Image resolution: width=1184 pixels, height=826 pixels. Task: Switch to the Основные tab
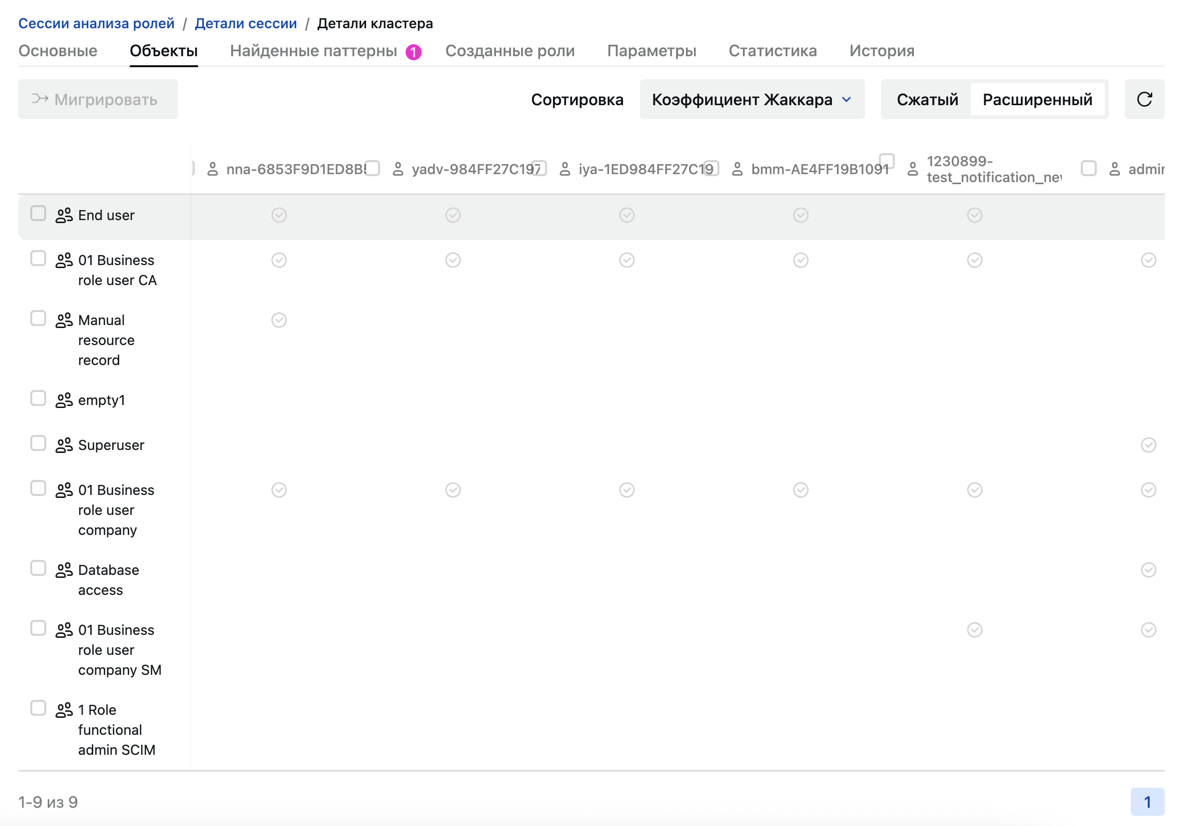click(58, 51)
